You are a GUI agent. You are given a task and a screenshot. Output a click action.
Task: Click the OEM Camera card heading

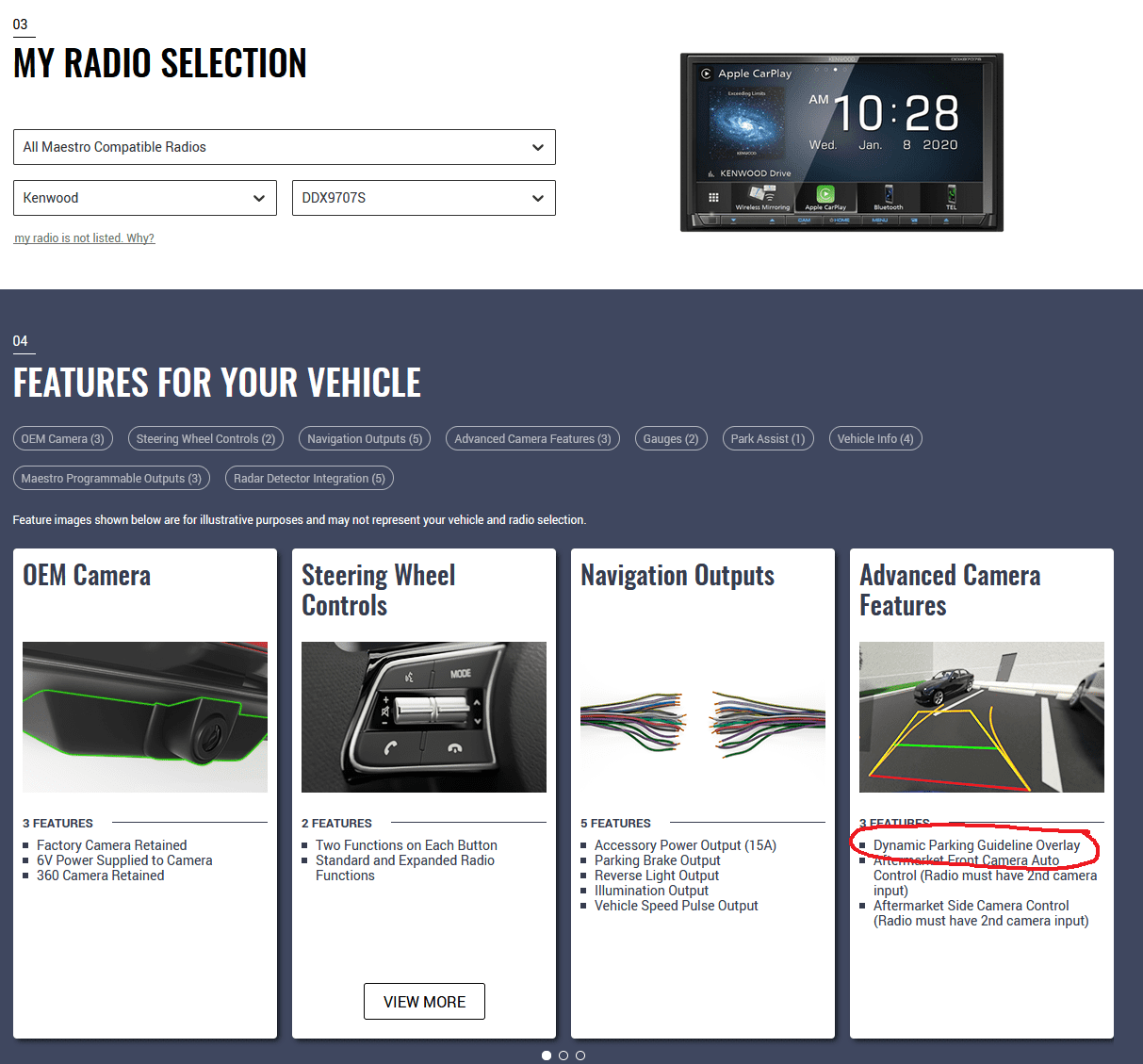(x=87, y=576)
